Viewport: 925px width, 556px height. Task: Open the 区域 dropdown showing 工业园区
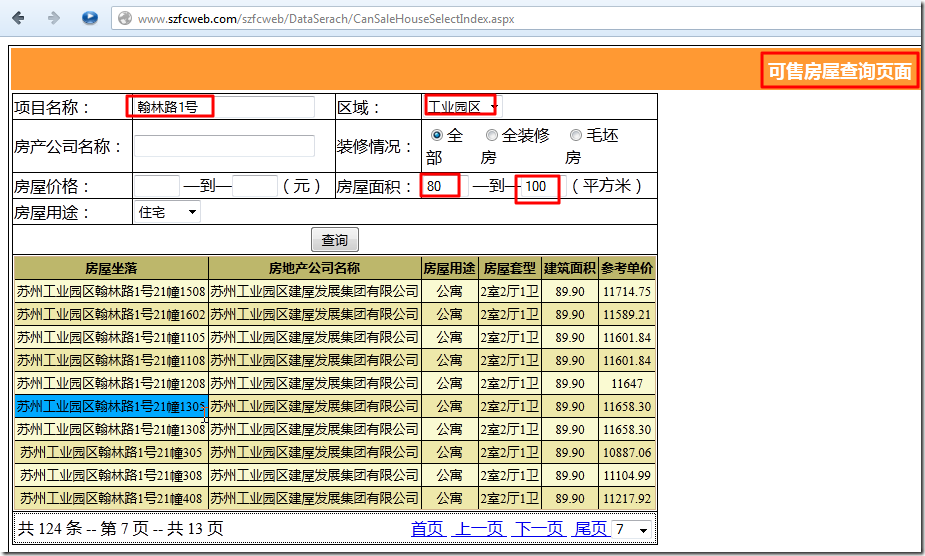(463, 107)
